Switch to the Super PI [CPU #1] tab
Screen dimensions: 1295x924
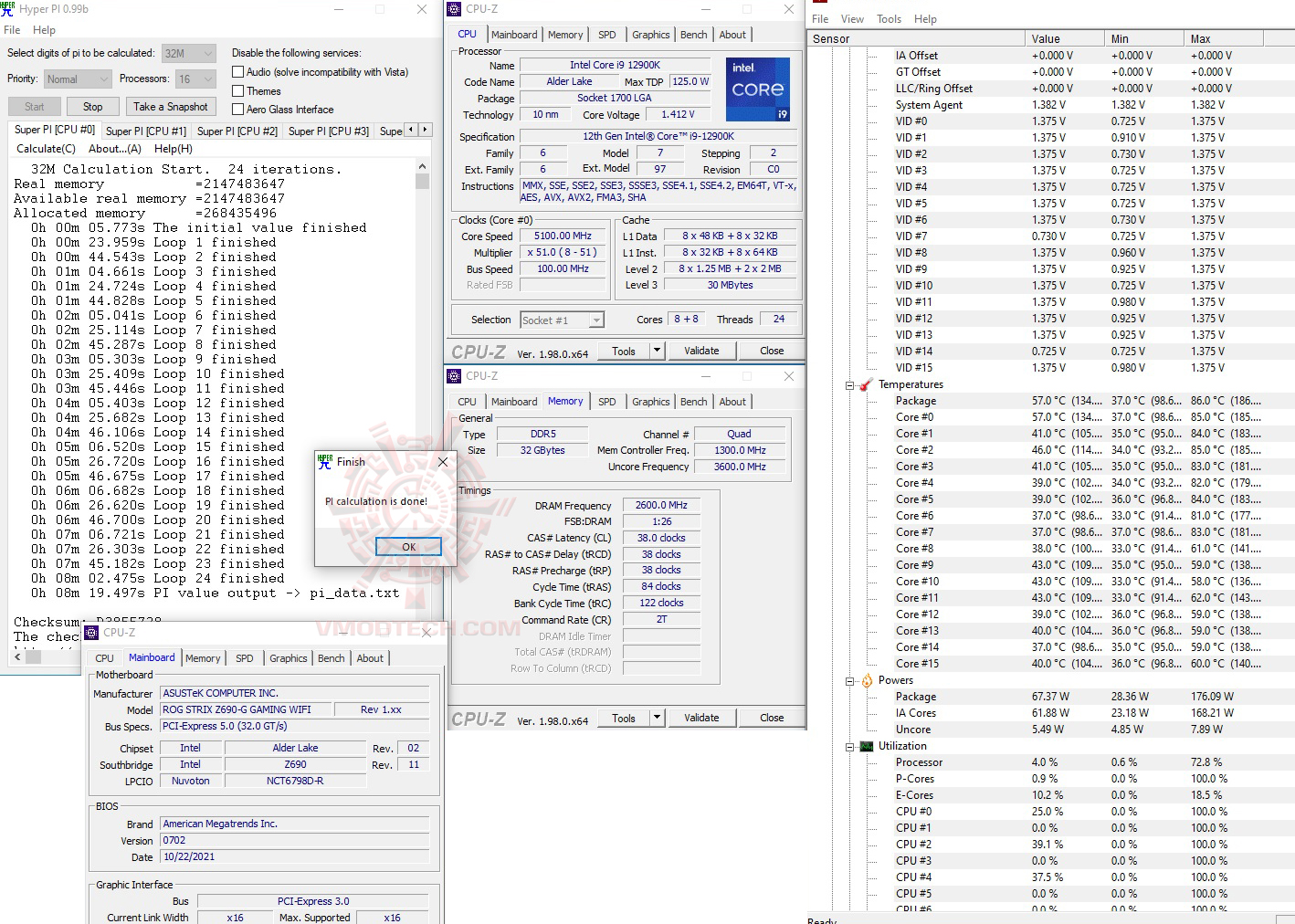pyautogui.click(x=146, y=131)
